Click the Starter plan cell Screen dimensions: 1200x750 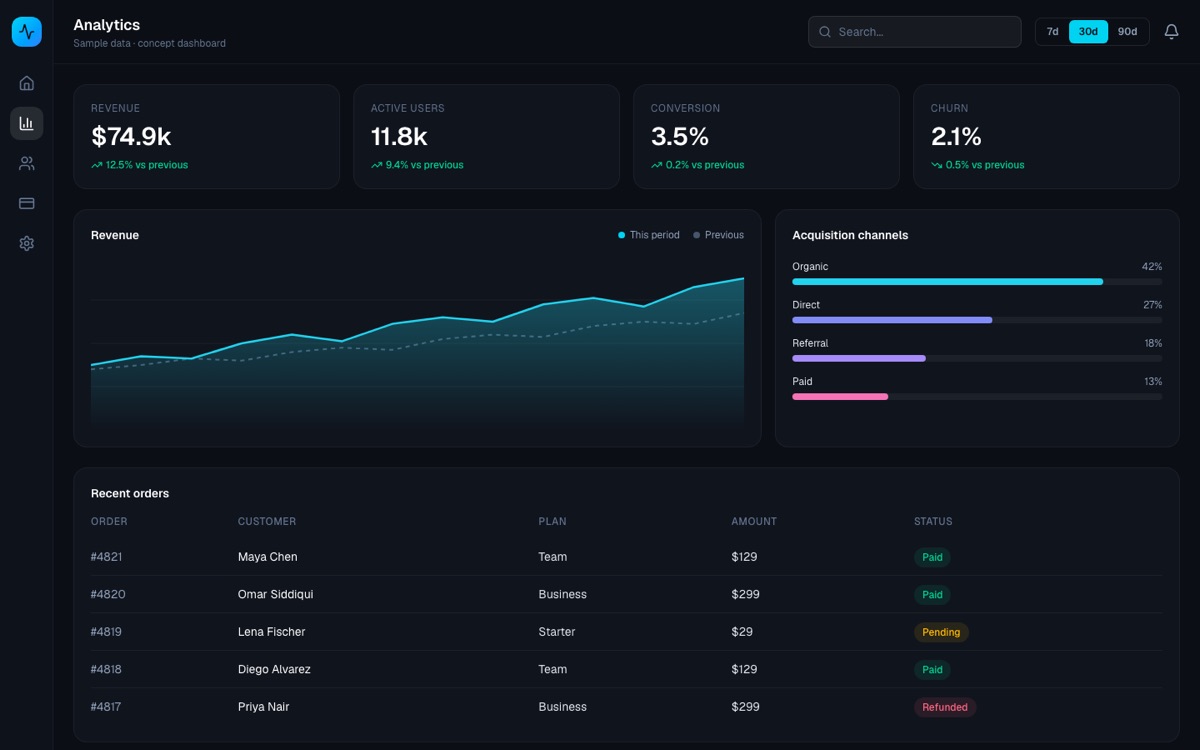pyautogui.click(x=557, y=632)
